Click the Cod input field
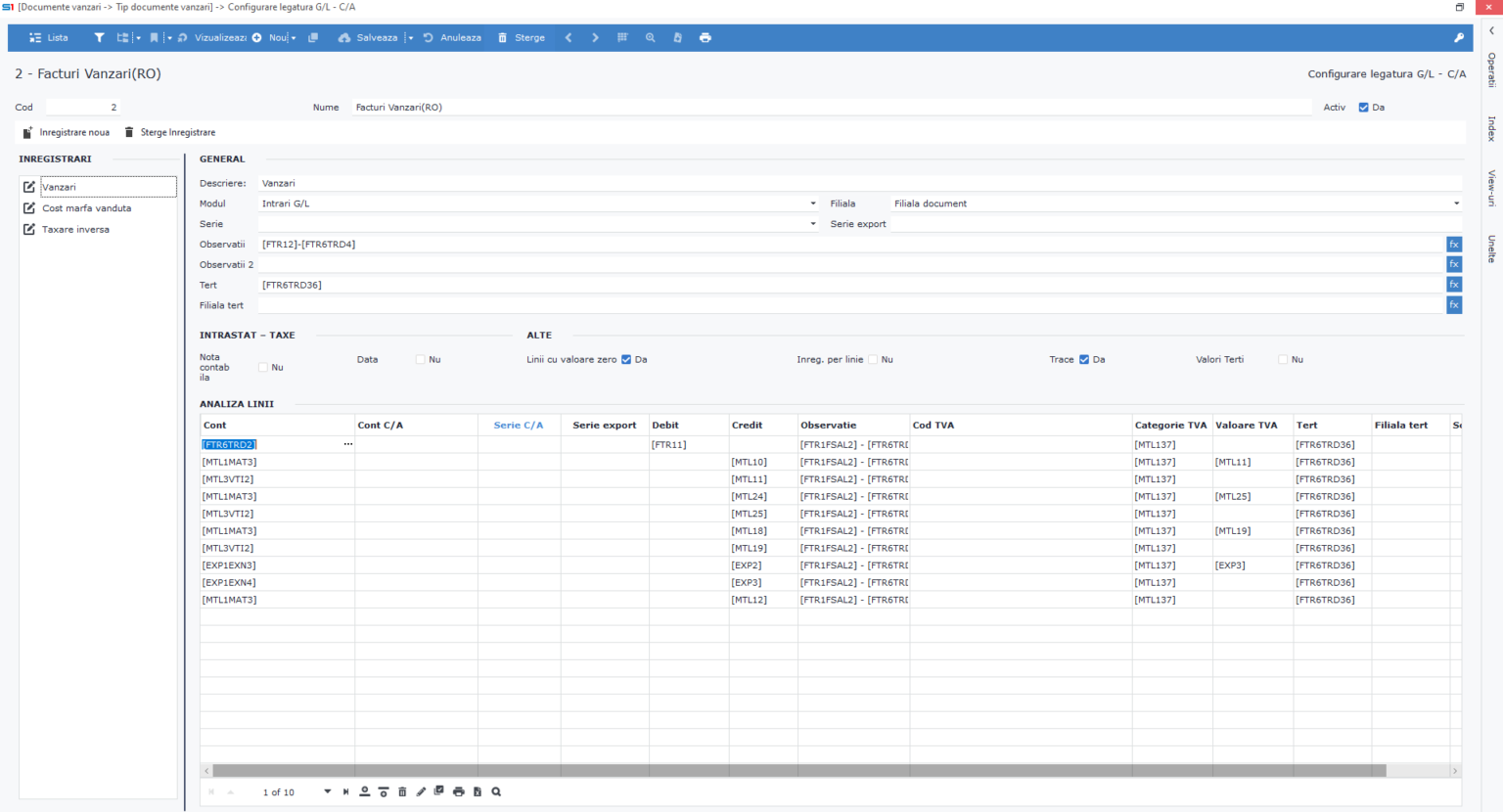 pos(83,108)
